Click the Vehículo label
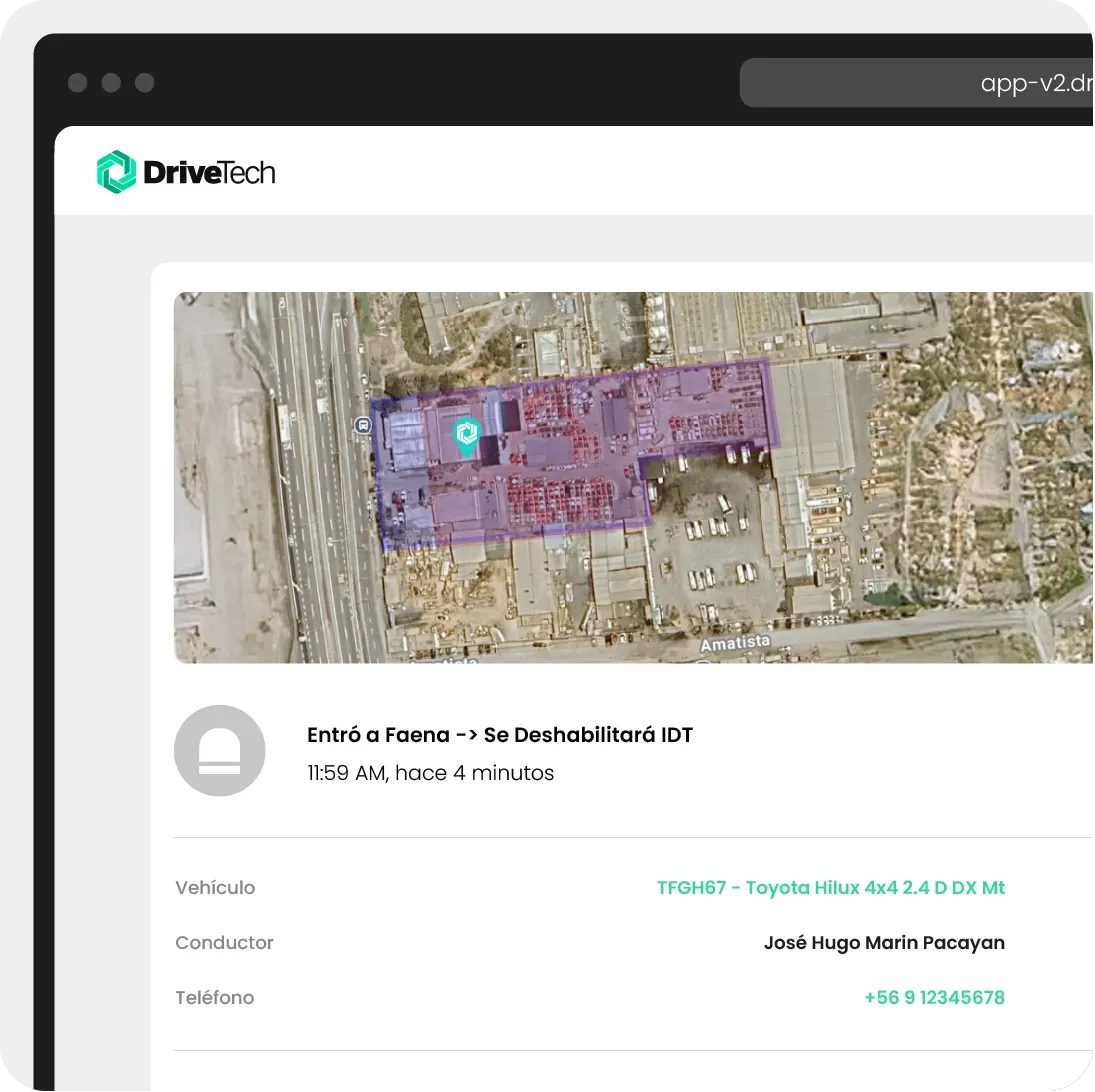The width and height of the screenshot is (1095, 1092). [215, 887]
